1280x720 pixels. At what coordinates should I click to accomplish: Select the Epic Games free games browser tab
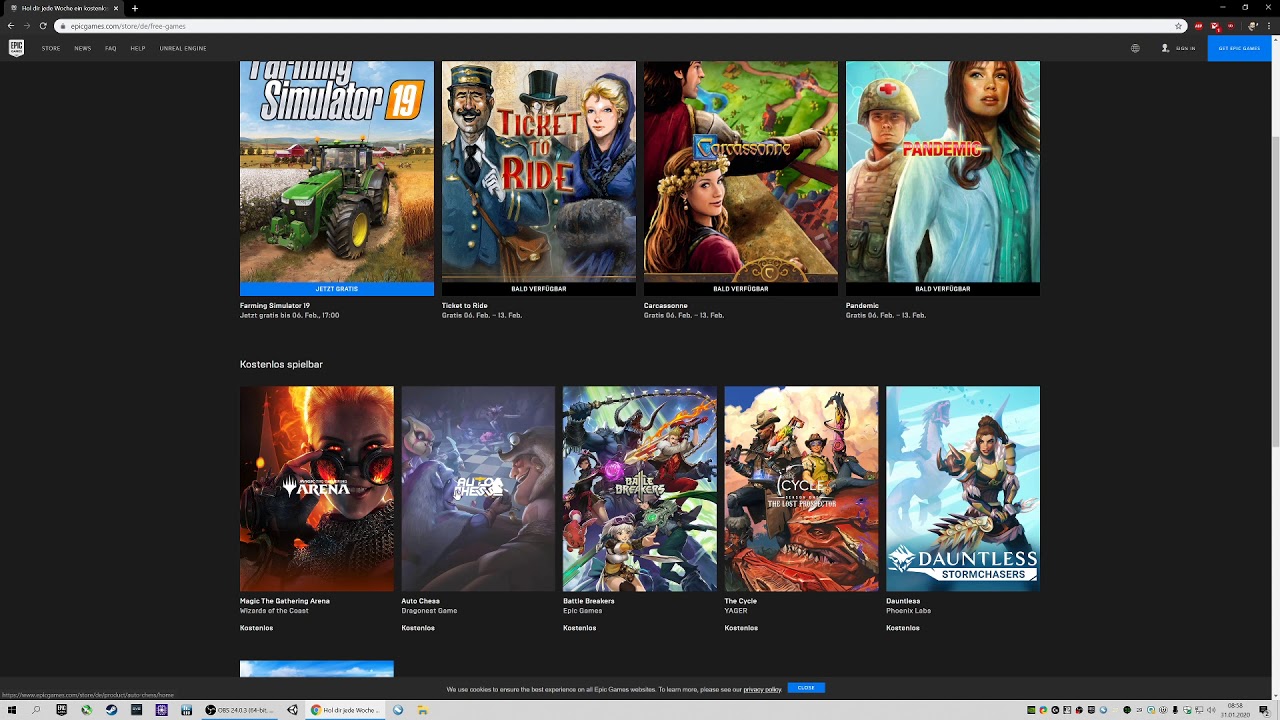pos(62,8)
